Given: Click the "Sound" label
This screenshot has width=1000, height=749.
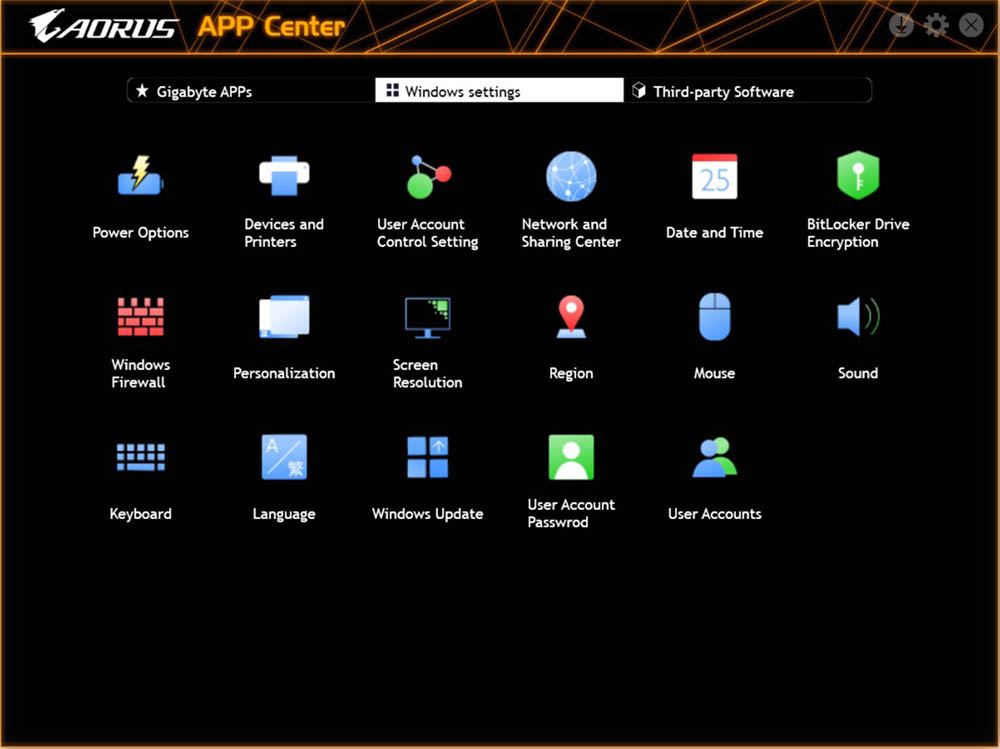Looking at the screenshot, I should 858,373.
